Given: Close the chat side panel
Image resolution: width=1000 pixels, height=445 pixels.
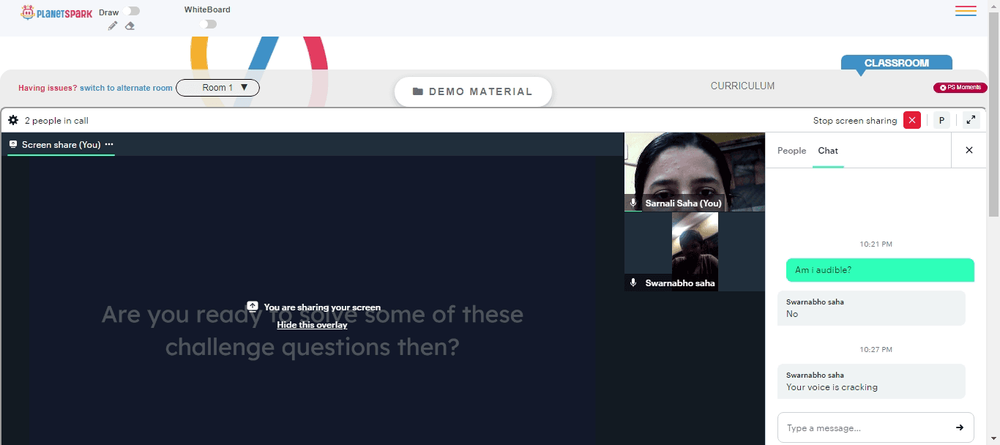Looking at the screenshot, I should coord(969,150).
